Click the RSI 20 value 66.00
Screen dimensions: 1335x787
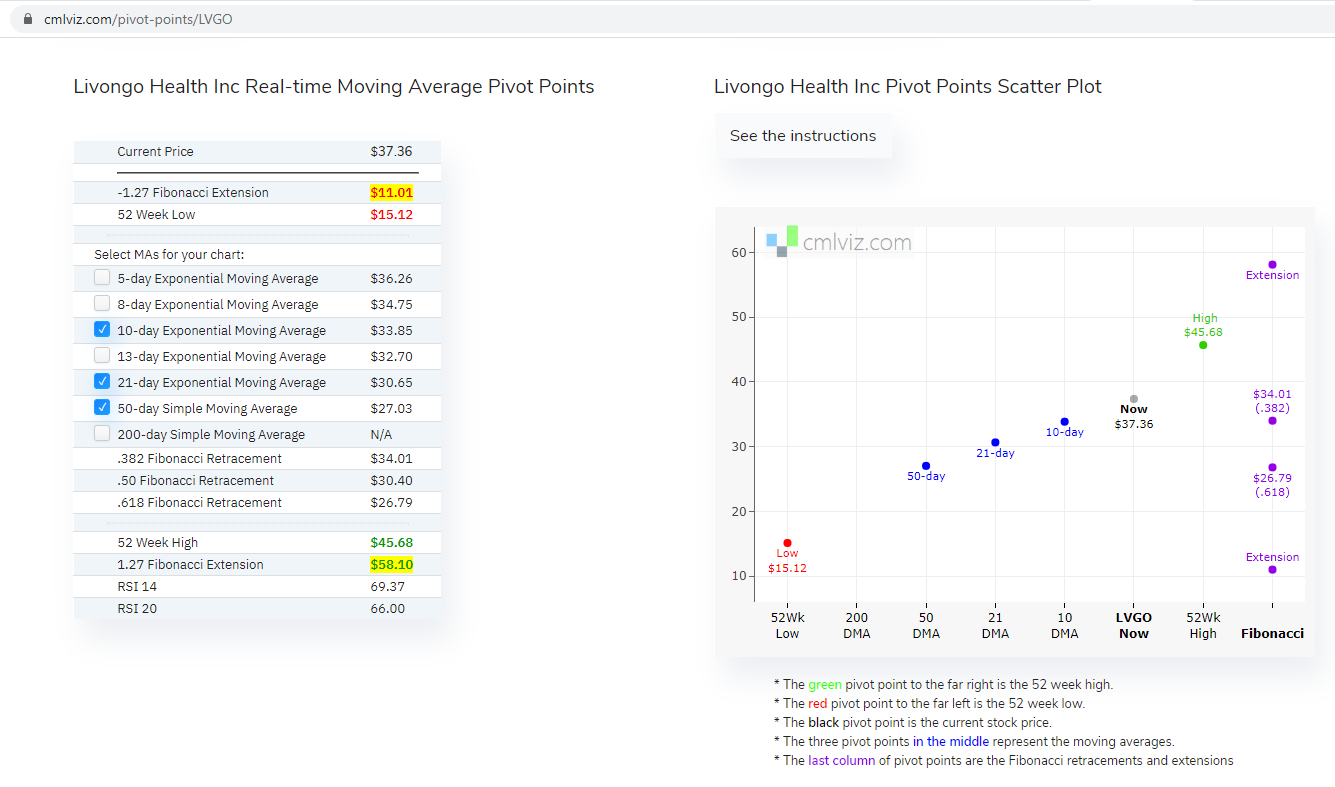point(388,609)
